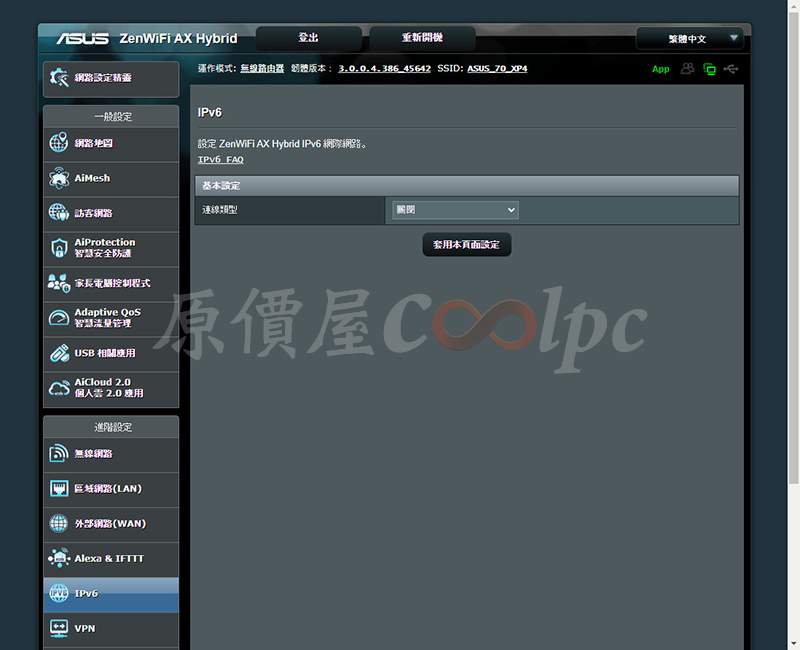The width and height of the screenshot is (800, 650).
Task: Open the WAN globe icon
Action: pyautogui.click(x=59, y=523)
